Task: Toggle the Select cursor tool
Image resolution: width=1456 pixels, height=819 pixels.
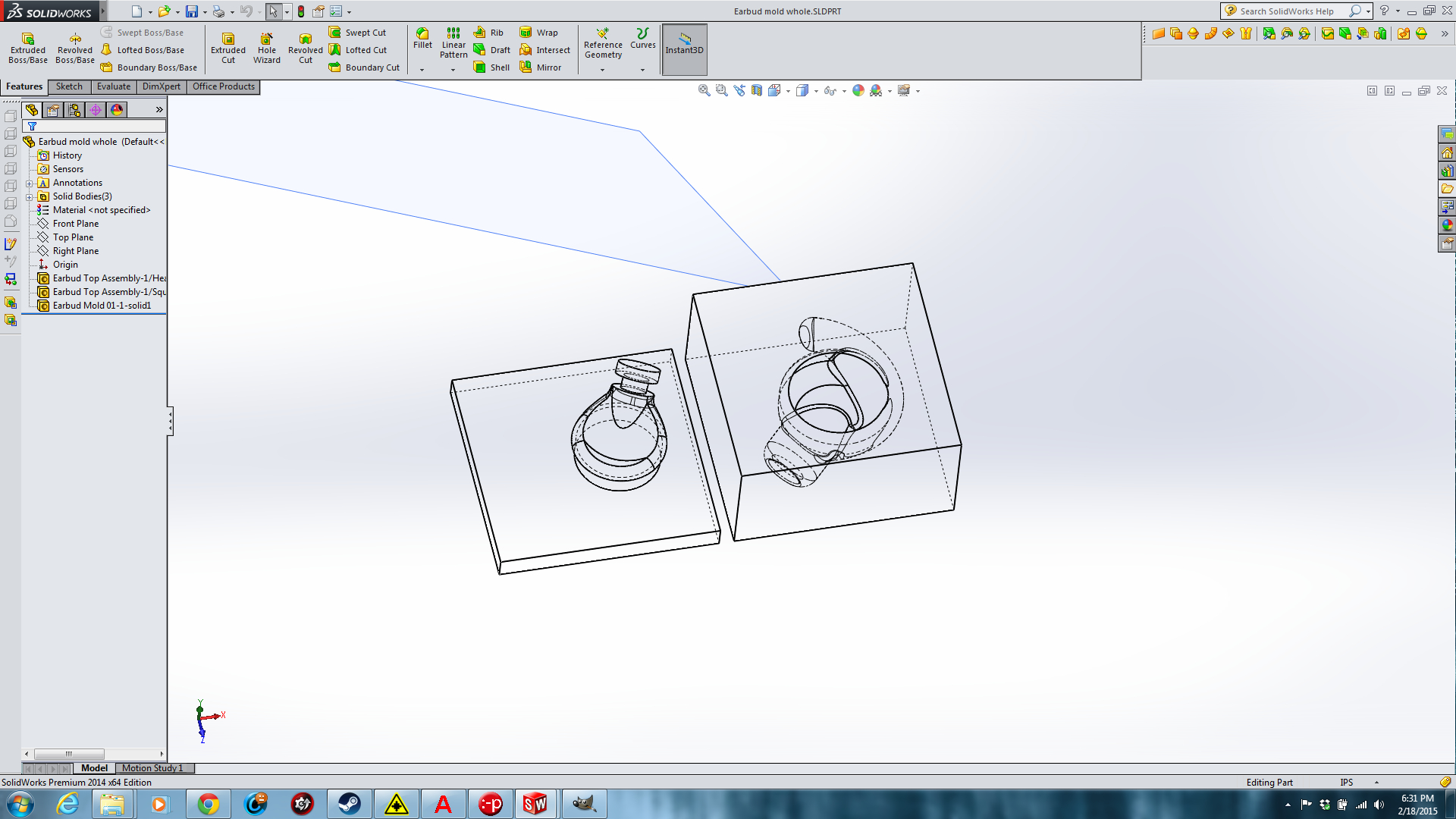Action: [273, 11]
